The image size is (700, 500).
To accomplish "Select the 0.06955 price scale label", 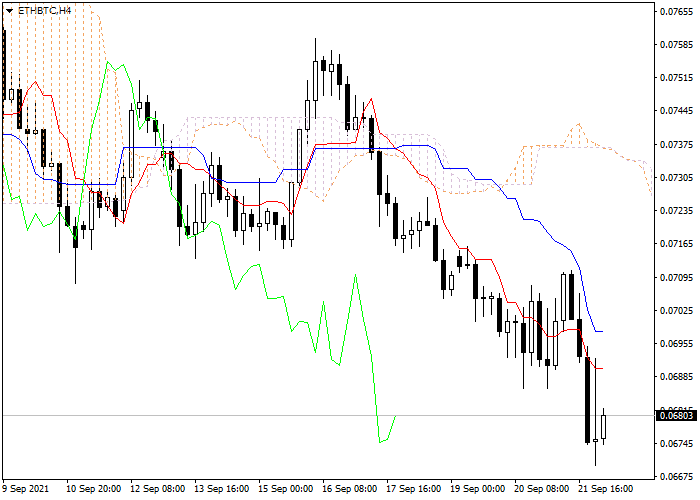I will (676, 344).
